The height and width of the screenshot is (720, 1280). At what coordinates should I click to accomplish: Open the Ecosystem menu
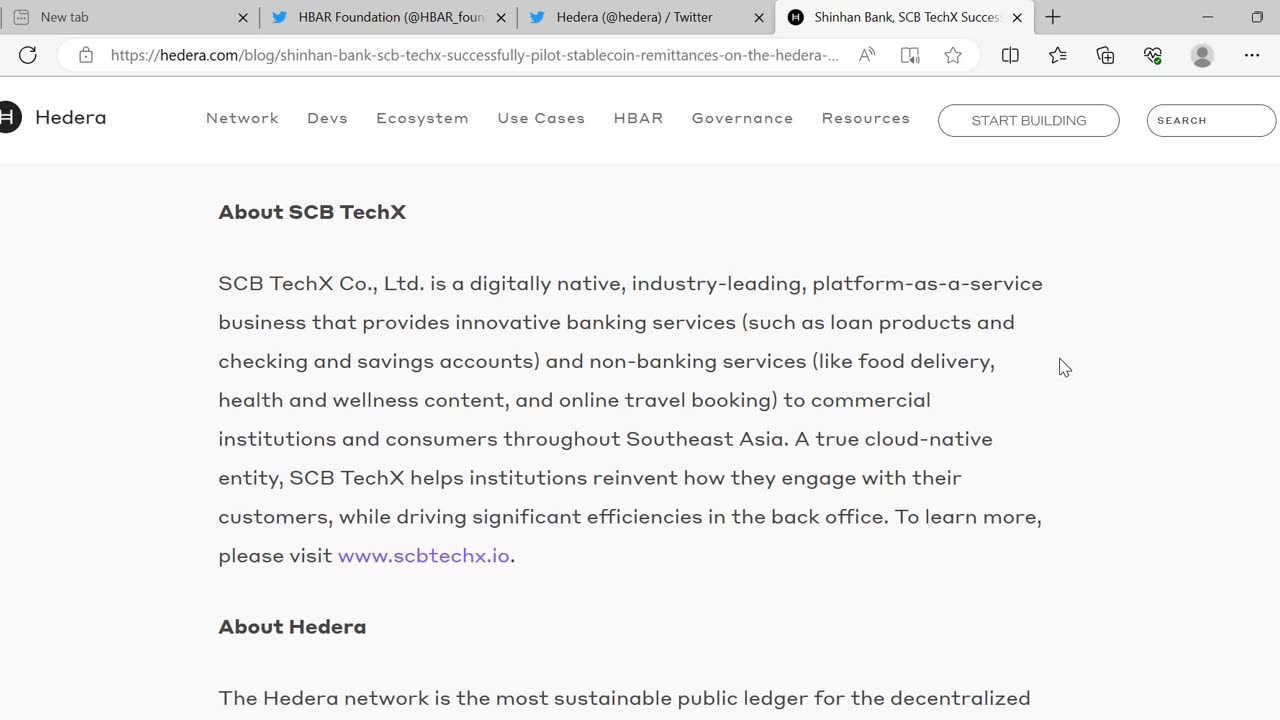click(422, 118)
